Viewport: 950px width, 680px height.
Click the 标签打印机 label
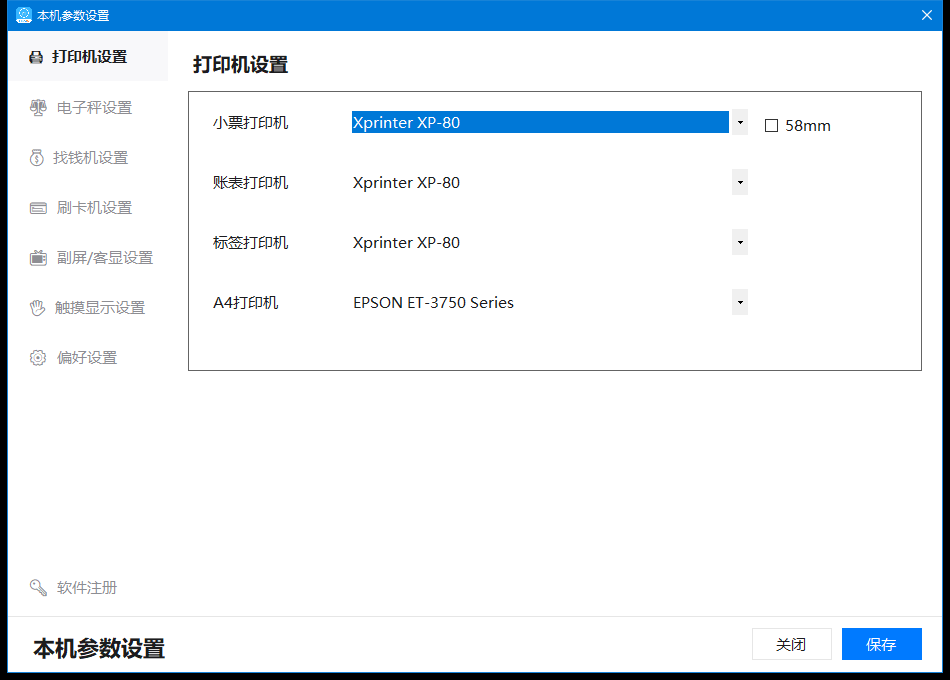pos(250,242)
